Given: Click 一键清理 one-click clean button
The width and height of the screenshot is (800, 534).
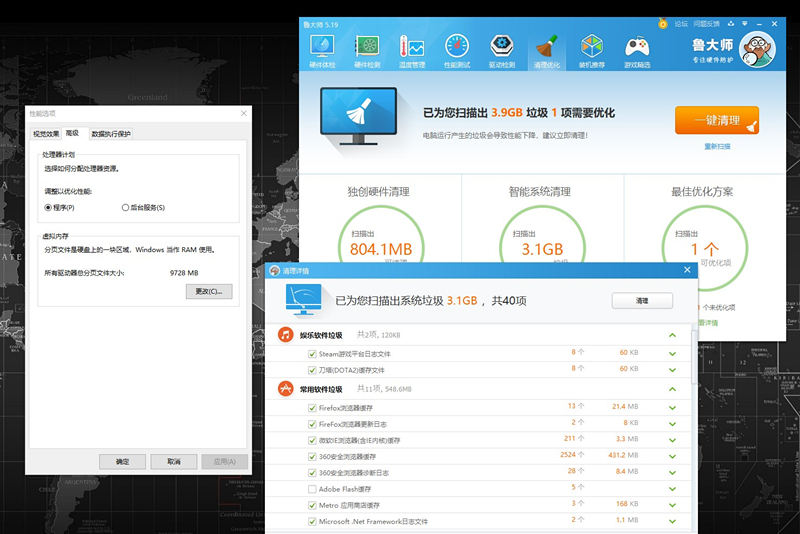Looking at the screenshot, I should click(717, 120).
